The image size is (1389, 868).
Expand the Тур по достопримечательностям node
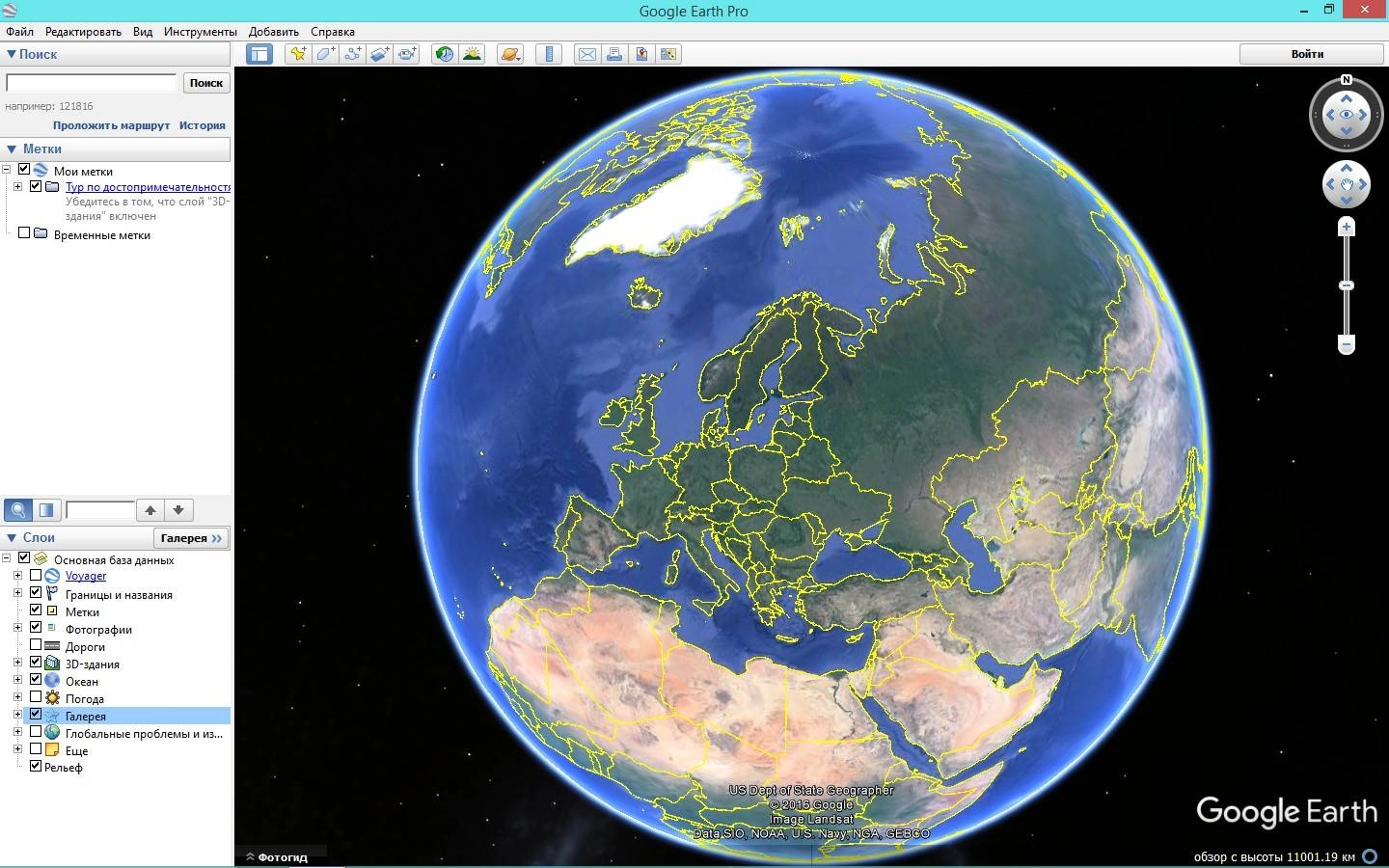pyautogui.click(x=17, y=186)
